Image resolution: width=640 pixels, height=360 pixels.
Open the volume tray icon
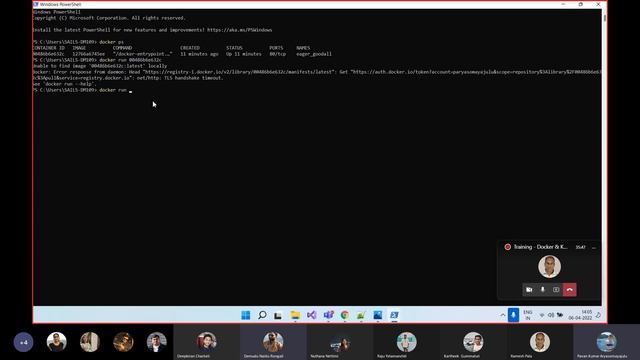[x=551, y=315]
